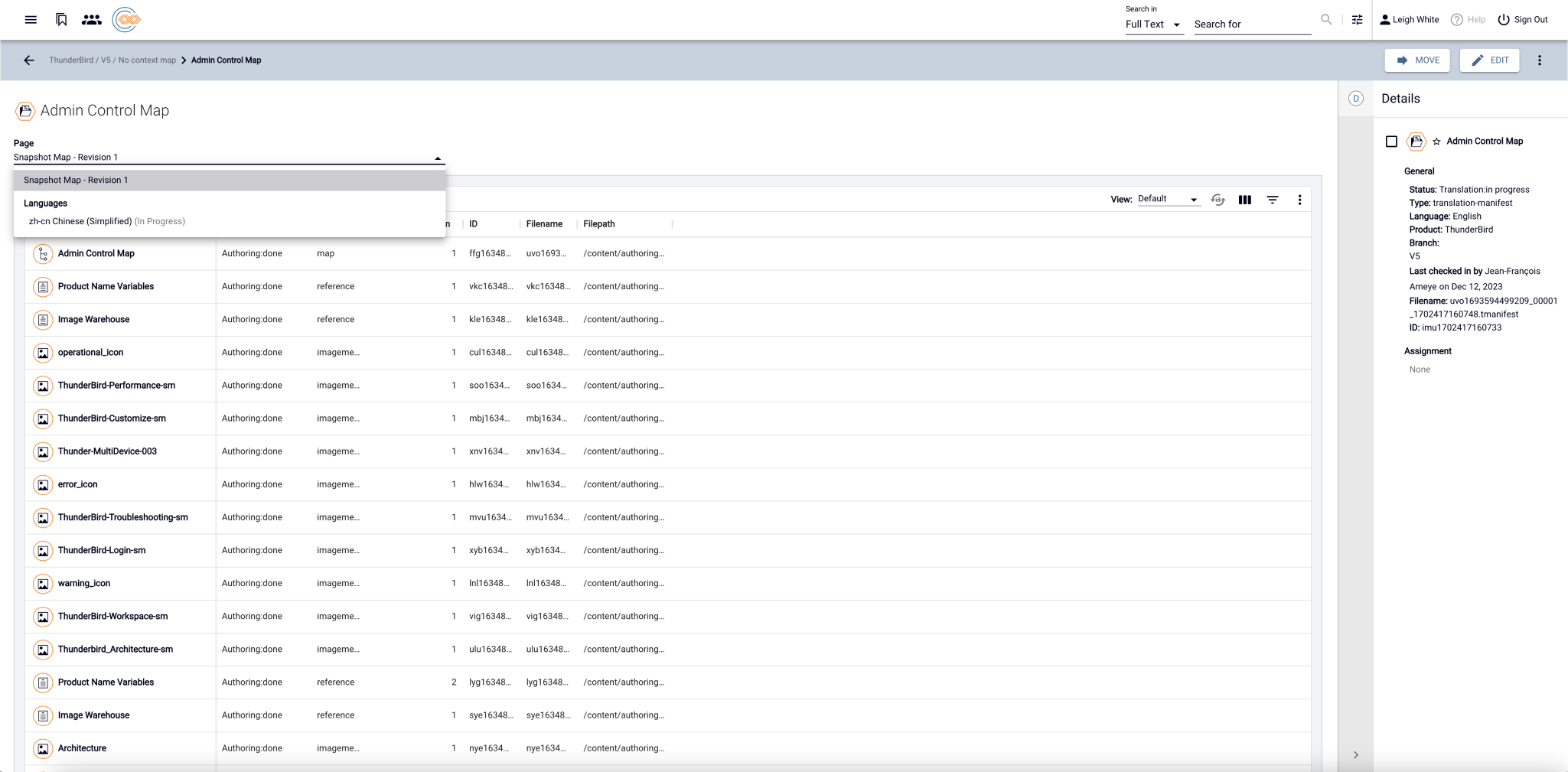
Task: Click the Admin Control Map title icon
Action: pyautogui.click(x=25, y=111)
